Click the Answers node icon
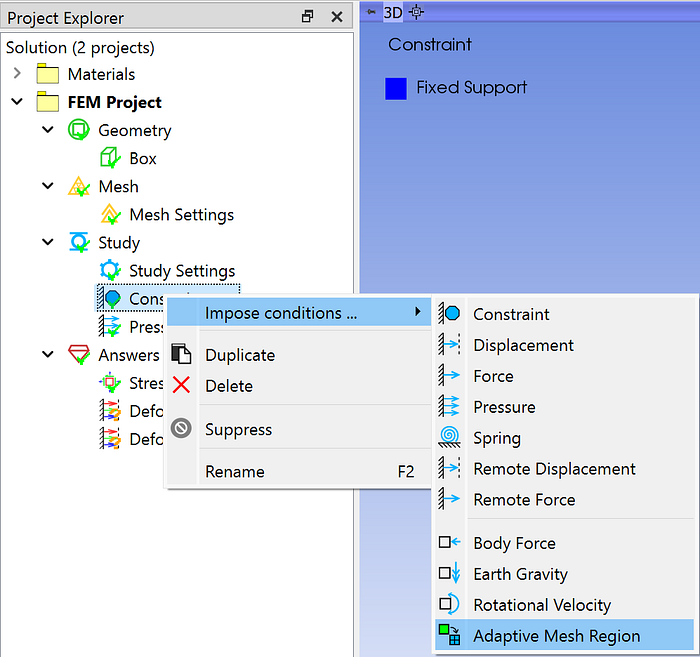This screenshot has width=700, height=657. point(79,354)
